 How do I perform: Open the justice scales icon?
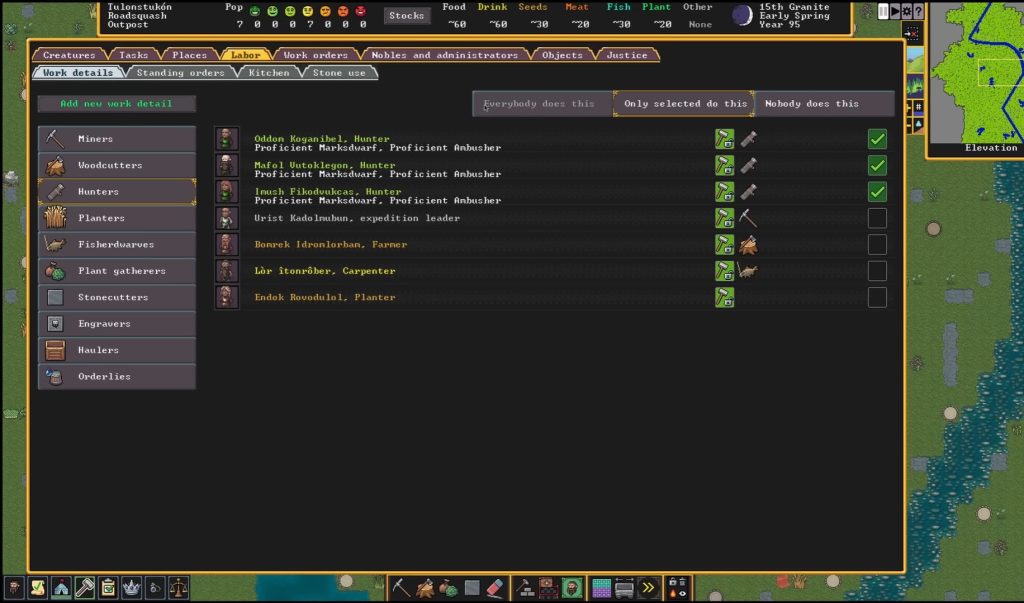[178, 587]
